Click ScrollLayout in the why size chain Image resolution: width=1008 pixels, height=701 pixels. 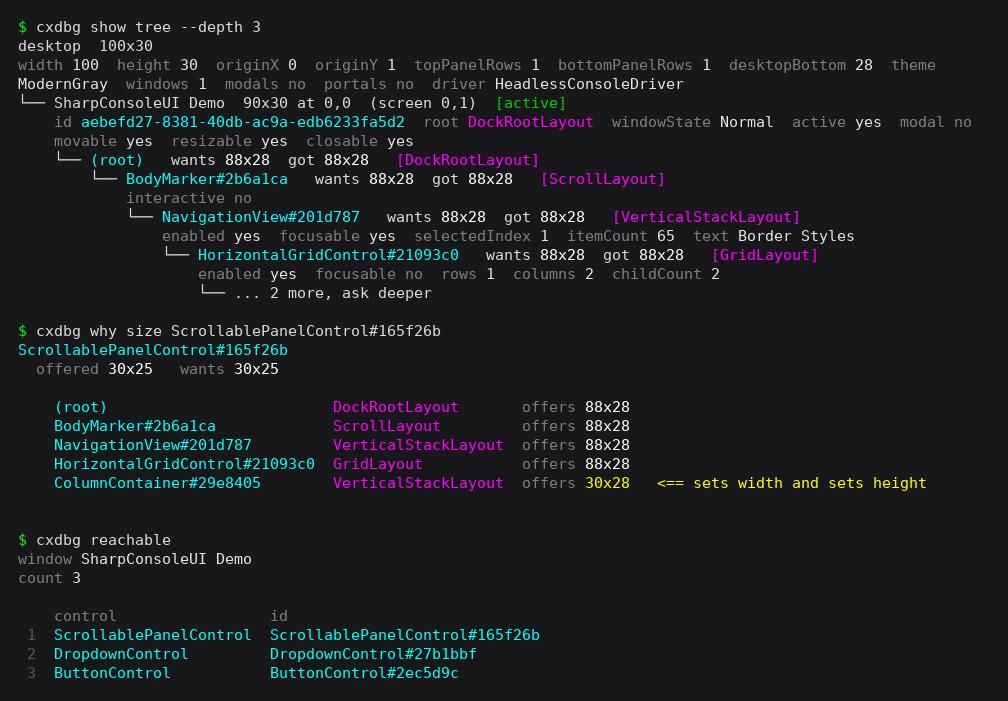click(x=387, y=426)
